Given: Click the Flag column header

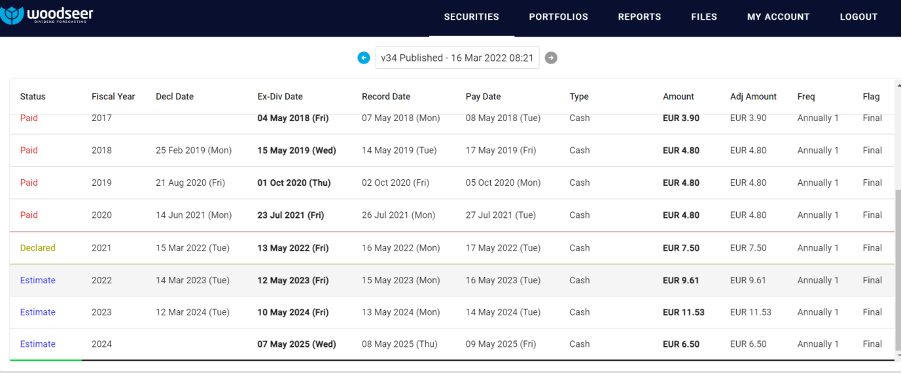Looking at the screenshot, I should (872, 97).
